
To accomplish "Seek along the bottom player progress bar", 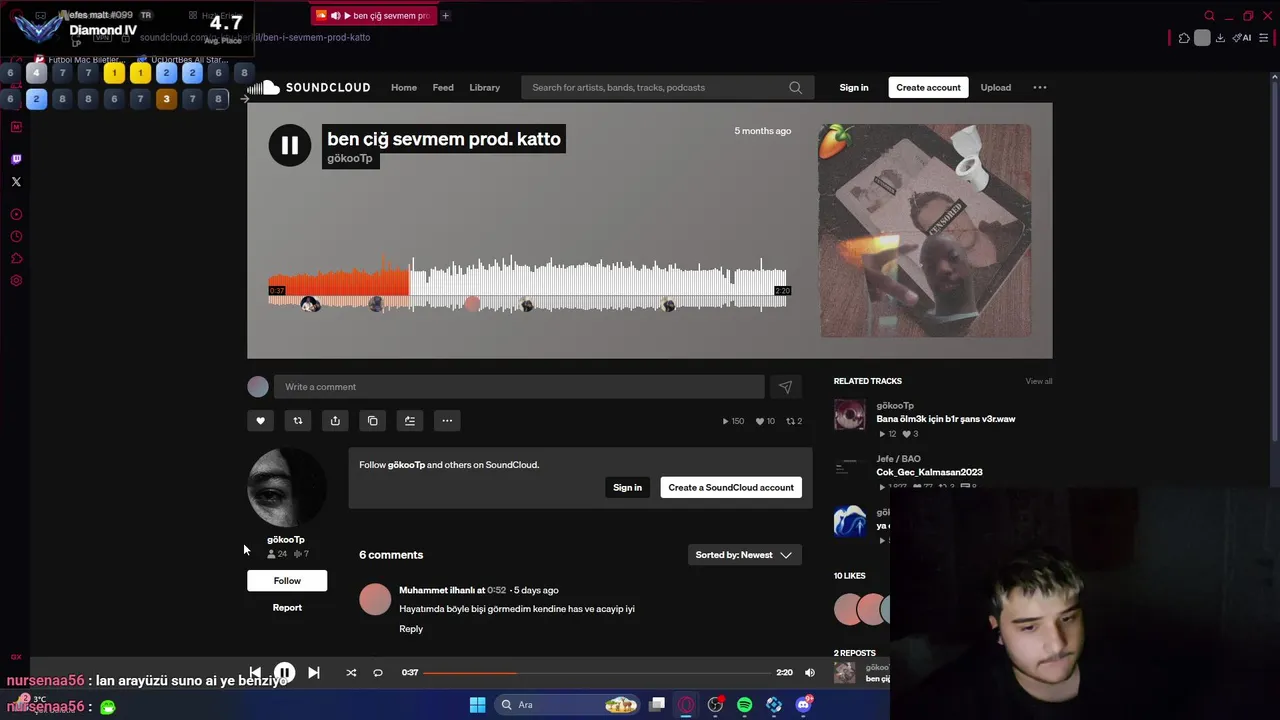I will [x=597, y=673].
